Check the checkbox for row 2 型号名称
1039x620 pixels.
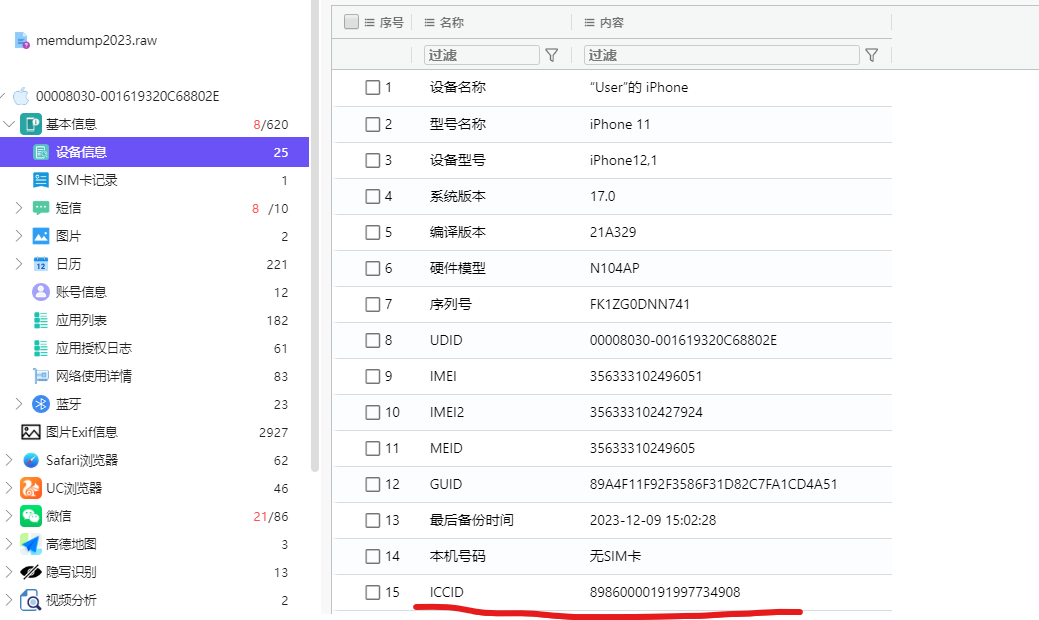(373, 125)
